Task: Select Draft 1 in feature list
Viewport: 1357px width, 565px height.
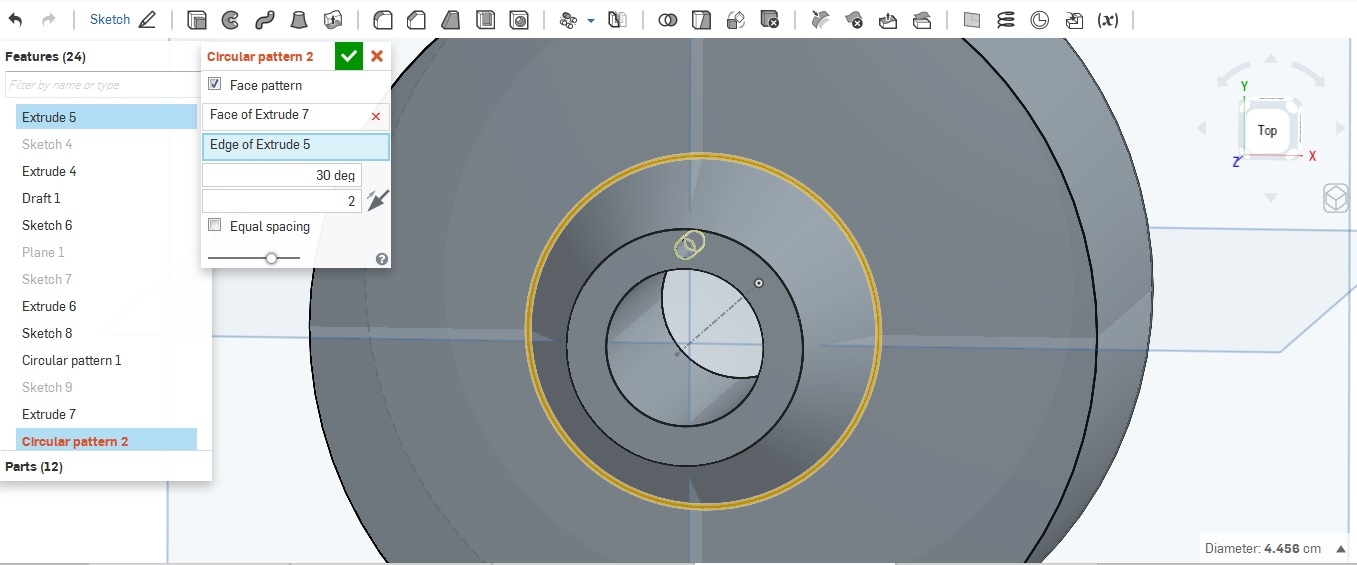Action: [x=106, y=198]
